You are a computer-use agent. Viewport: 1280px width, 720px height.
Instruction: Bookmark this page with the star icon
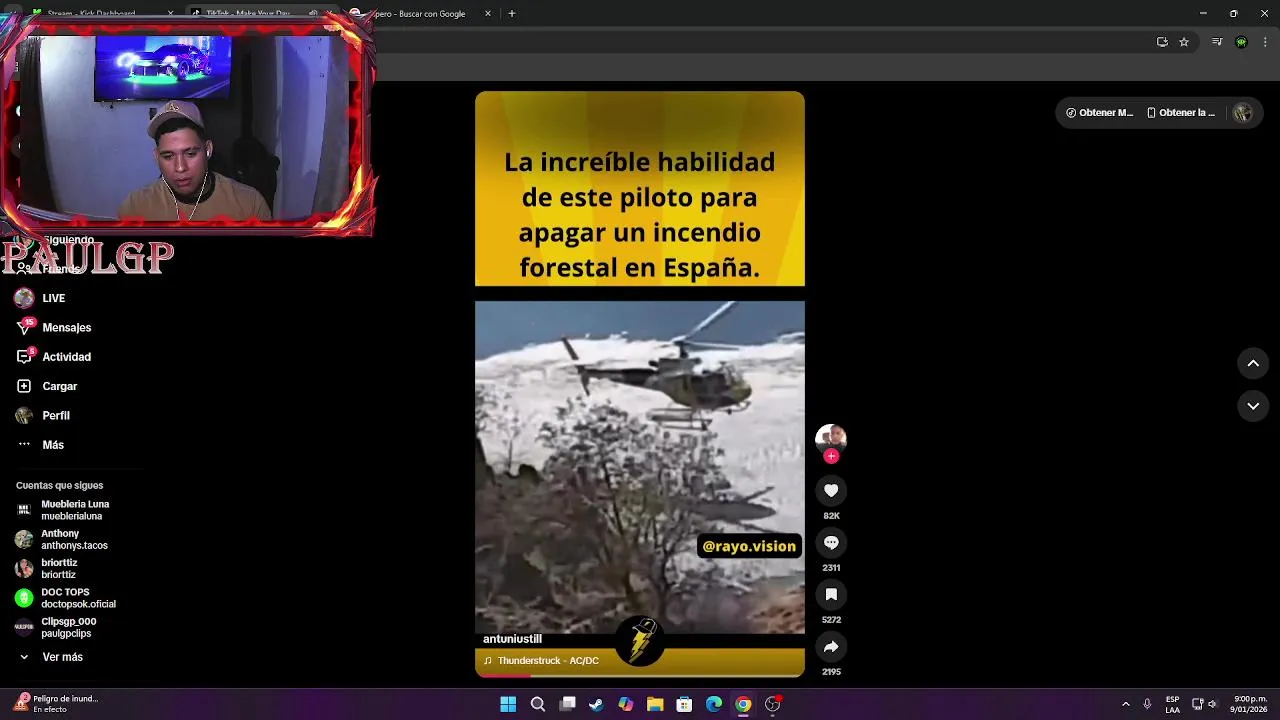pos(1184,42)
